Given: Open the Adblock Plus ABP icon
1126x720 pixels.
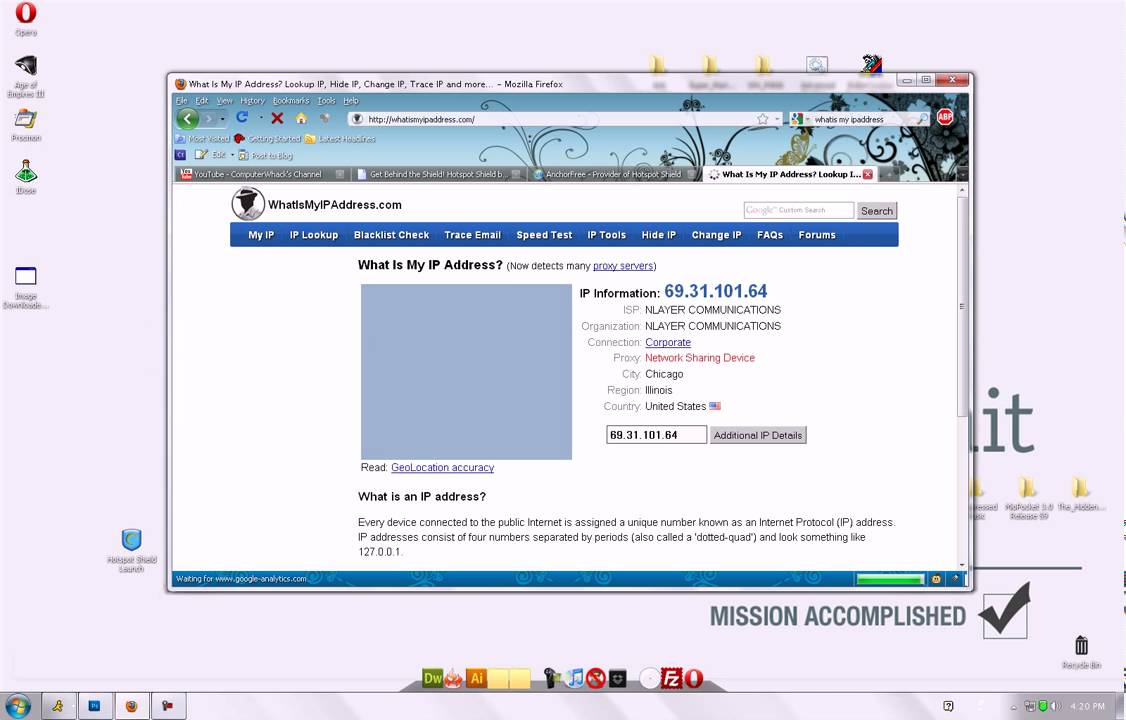Looking at the screenshot, I should coord(945,116).
